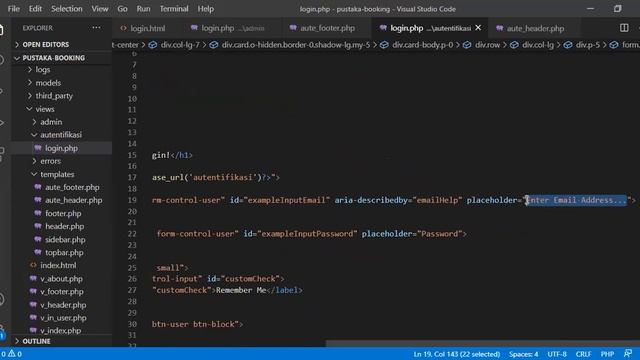This screenshot has height=360, width=640.
Task: Click the split editor icon
Action: click(x=624, y=28)
